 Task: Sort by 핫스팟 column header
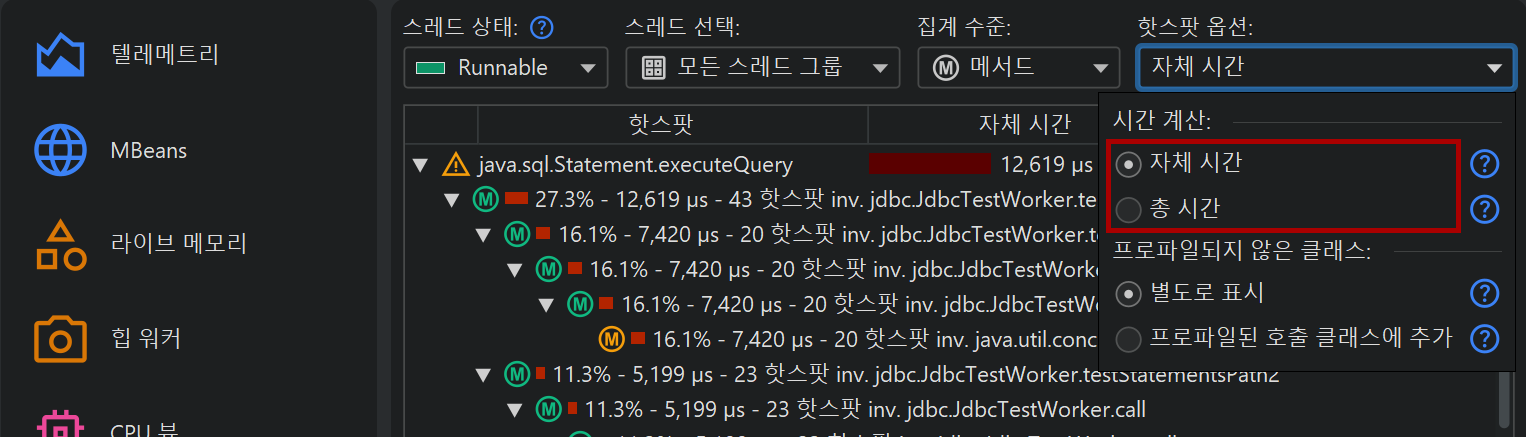coord(673,124)
